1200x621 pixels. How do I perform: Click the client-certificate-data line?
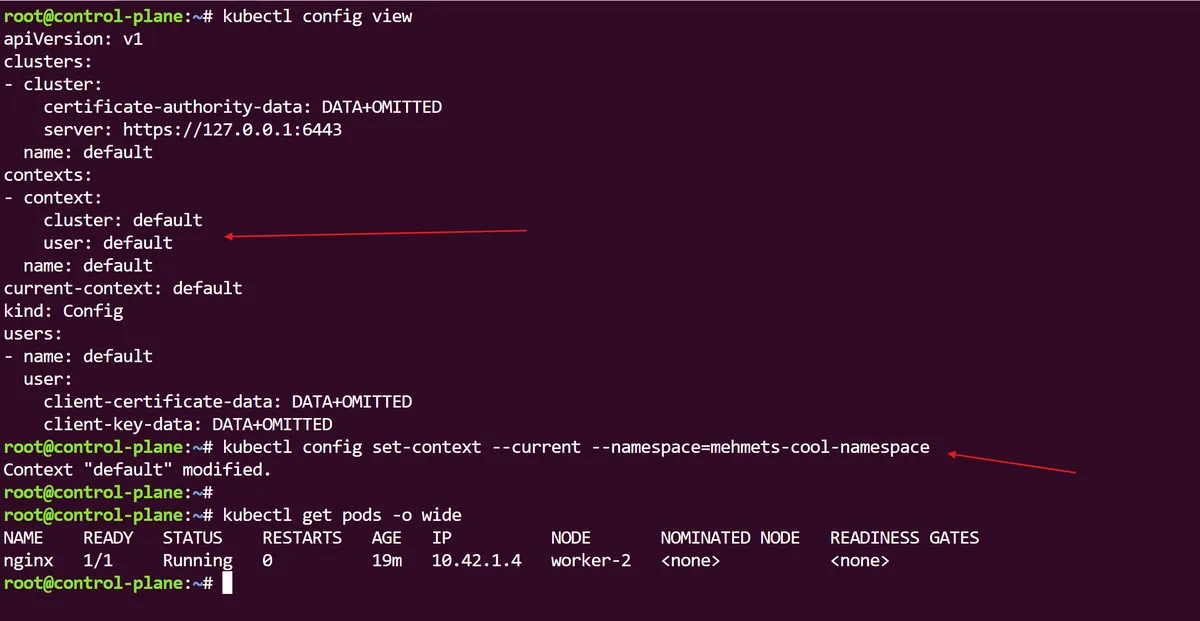[227, 401]
